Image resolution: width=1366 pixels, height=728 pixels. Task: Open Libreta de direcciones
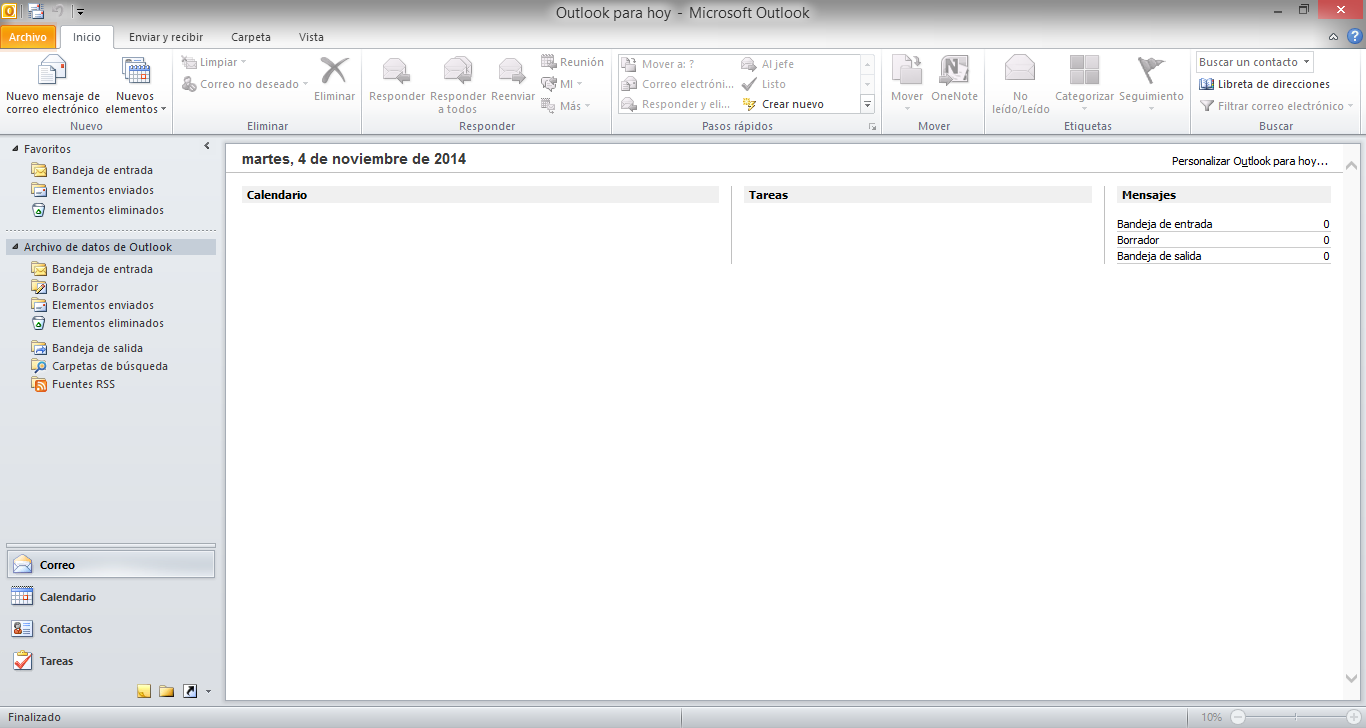tap(1264, 84)
